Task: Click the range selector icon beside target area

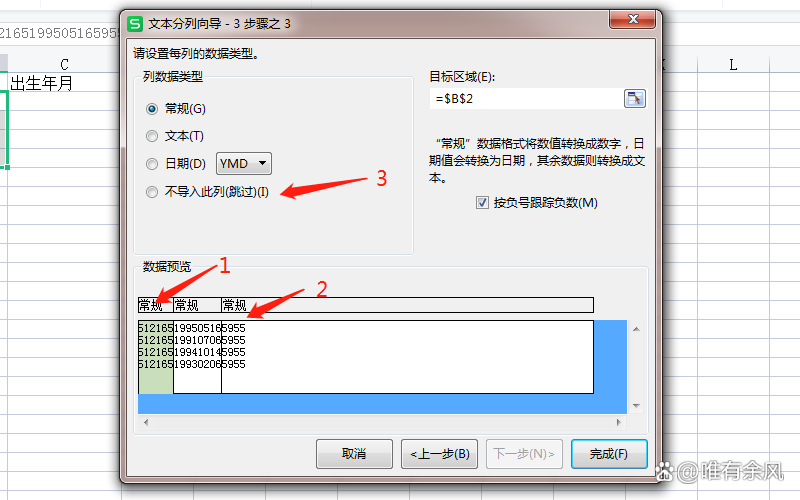Action: pyautogui.click(x=635, y=98)
